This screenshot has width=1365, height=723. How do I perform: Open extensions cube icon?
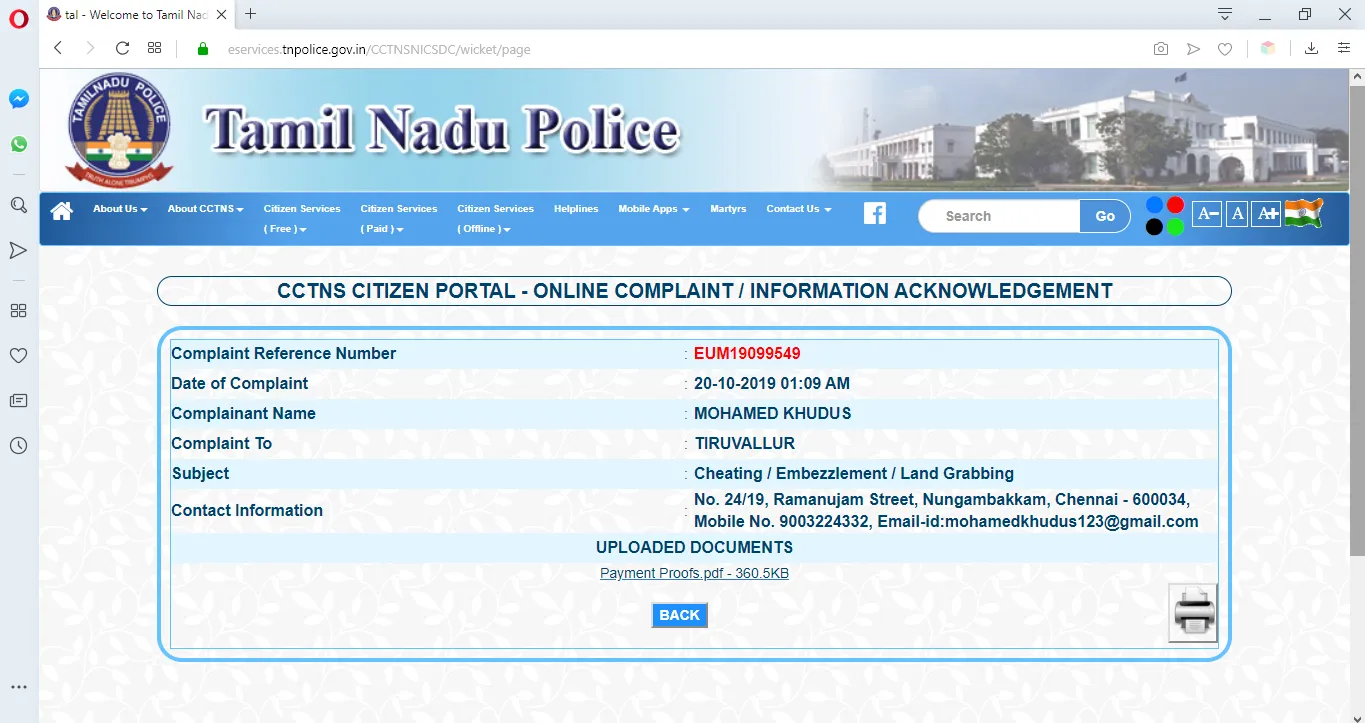[x=1268, y=48]
